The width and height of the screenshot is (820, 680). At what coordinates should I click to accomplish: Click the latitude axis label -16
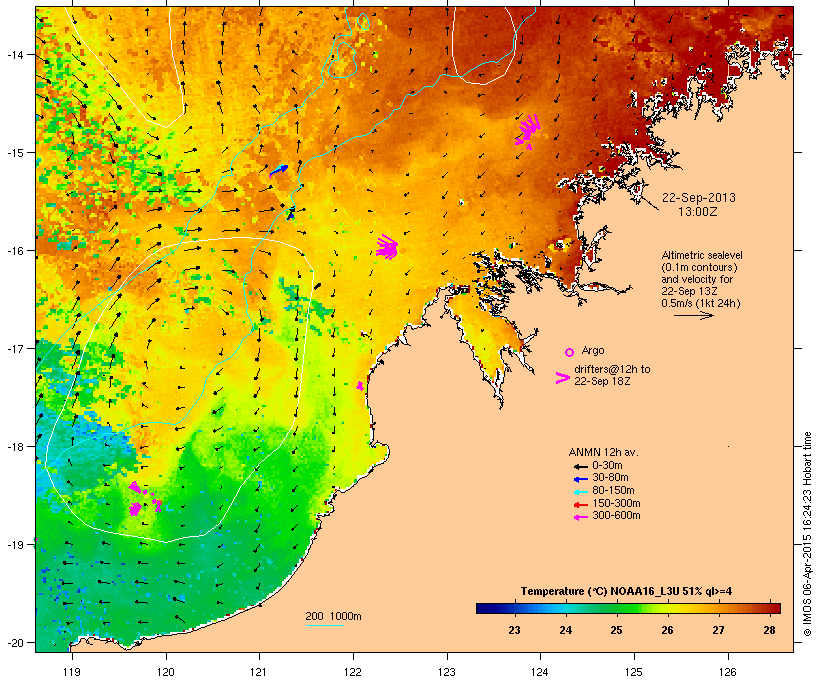tap(14, 251)
